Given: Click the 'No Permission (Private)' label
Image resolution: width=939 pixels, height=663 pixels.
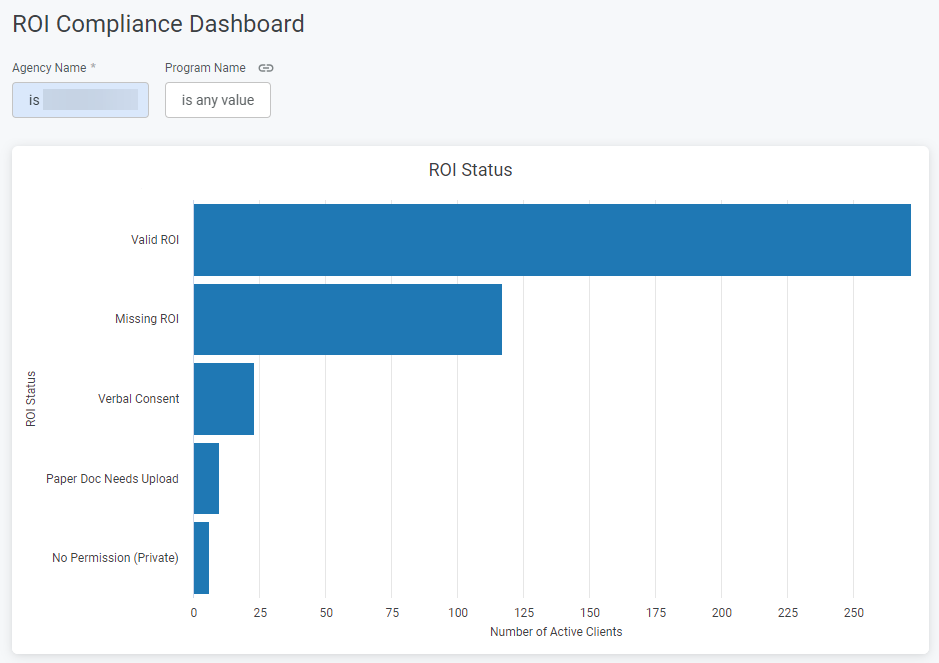Looking at the screenshot, I should 115,558.
